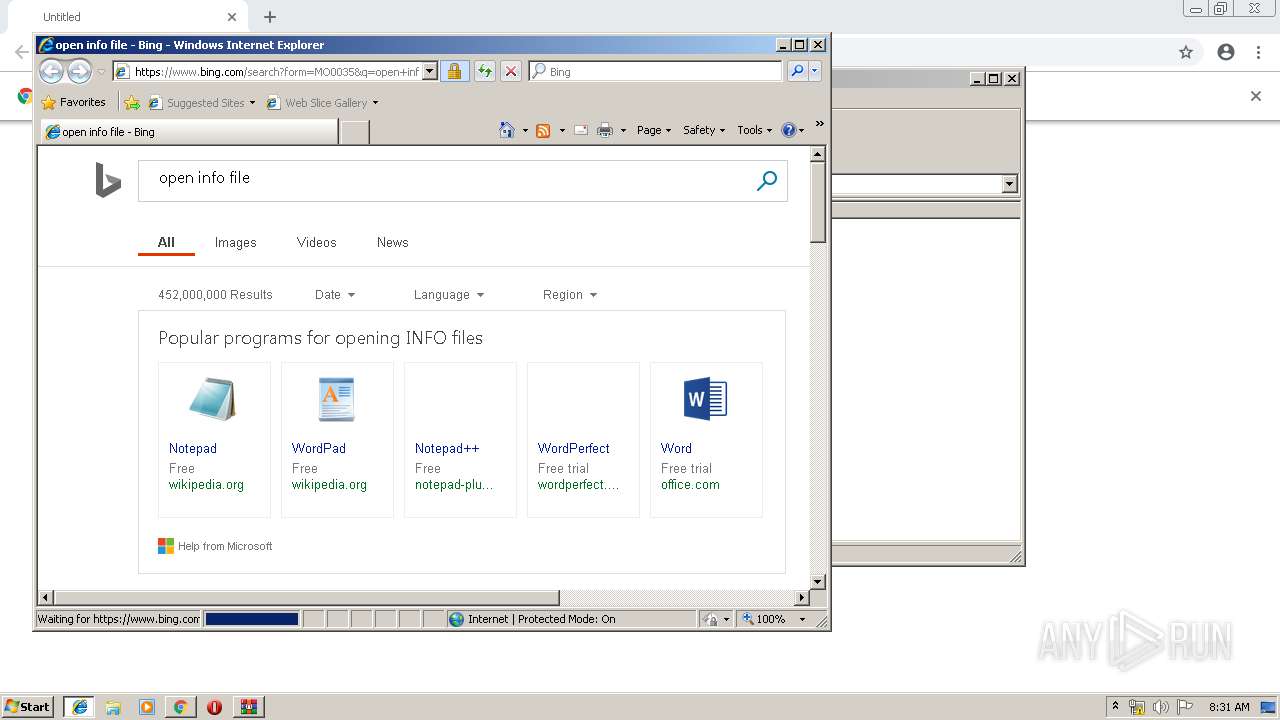This screenshot has width=1280, height=720.
Task: Open recent pages dropdown arrow
Action: point(101,72)
